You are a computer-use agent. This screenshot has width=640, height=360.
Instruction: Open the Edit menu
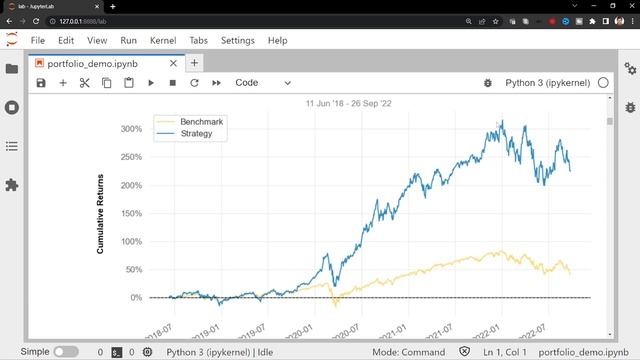tap(66, 40)
